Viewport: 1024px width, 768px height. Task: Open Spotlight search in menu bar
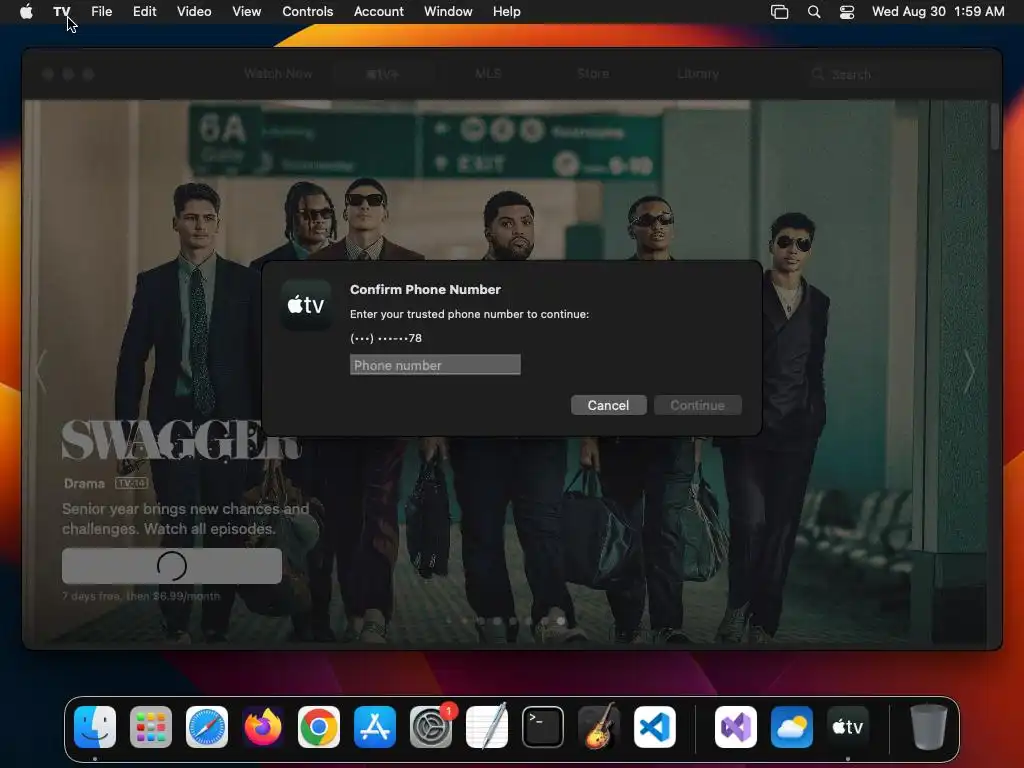pyautogui.click(x=814, y=11)
